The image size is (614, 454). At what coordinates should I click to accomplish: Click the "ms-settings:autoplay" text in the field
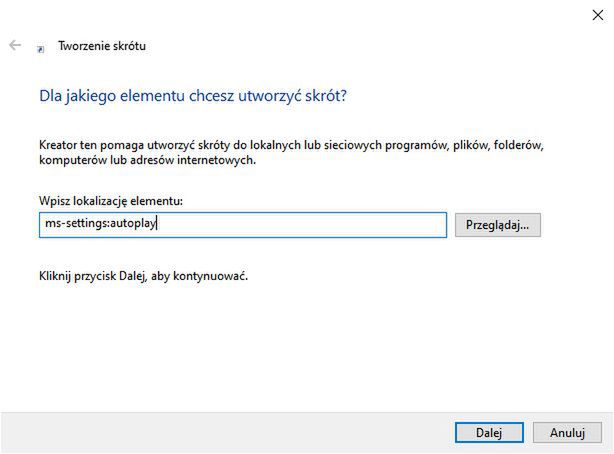click(x=100, y=224)
